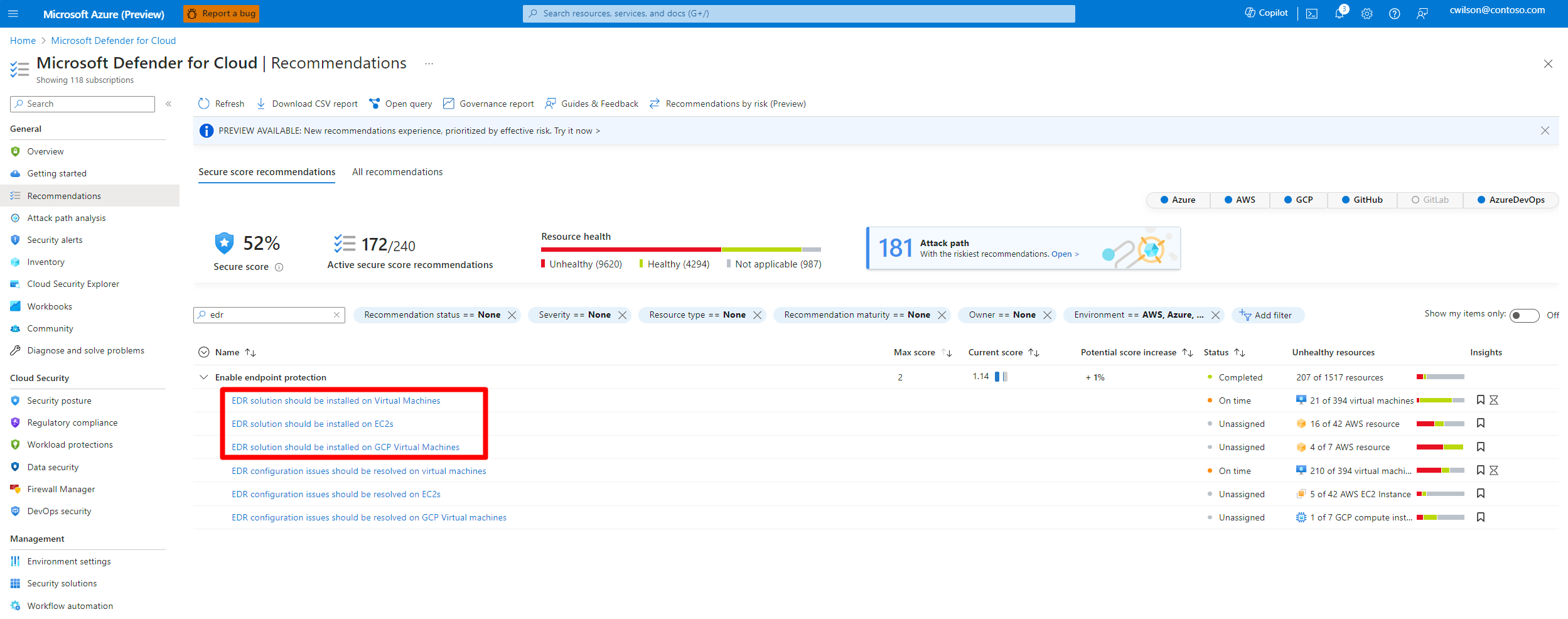The image size is (1568, 619).
Task: Open portal settings gear
Action: coord(1367,14)
